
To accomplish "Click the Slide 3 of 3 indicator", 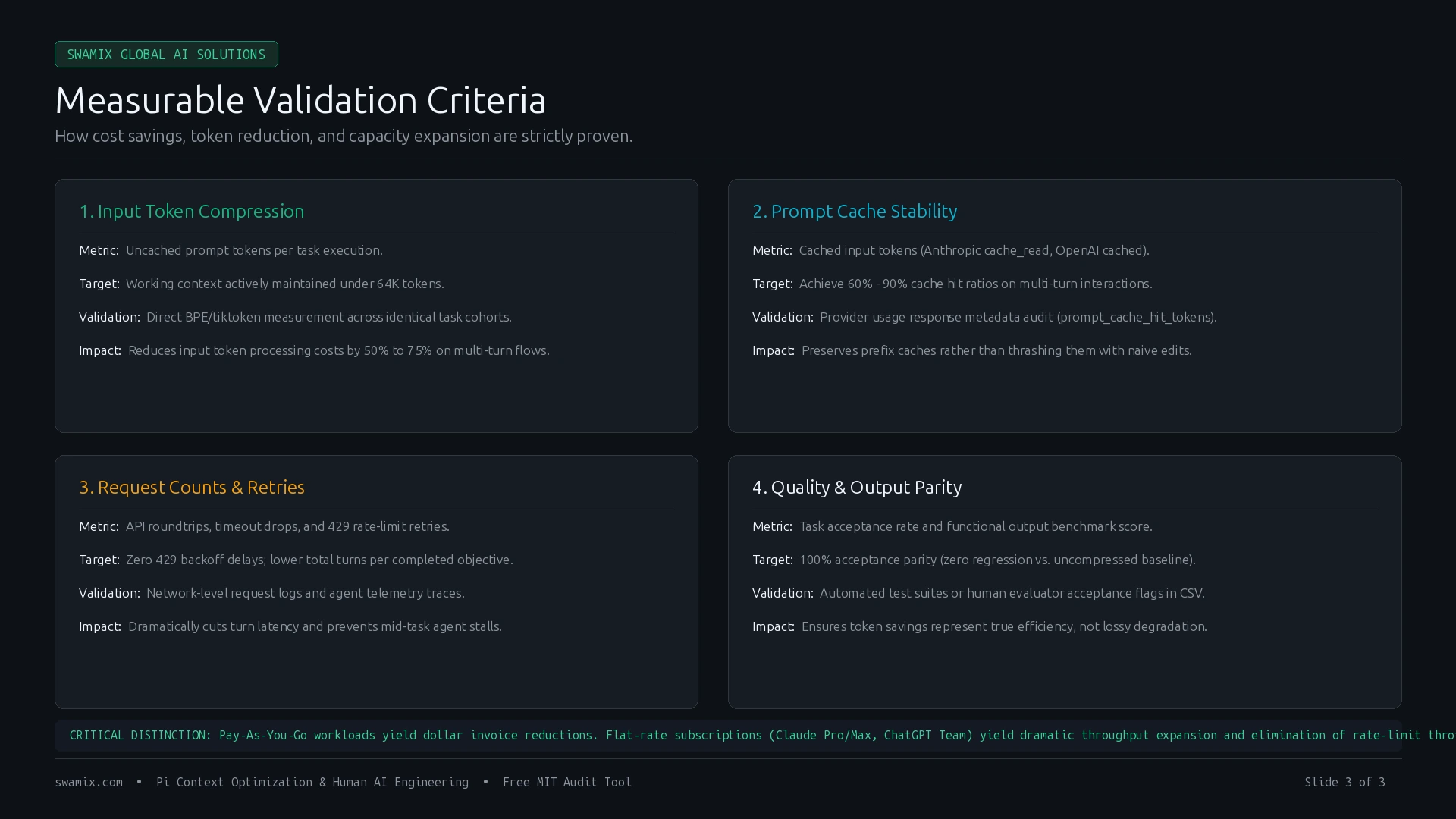I will tap(1345, 782).
